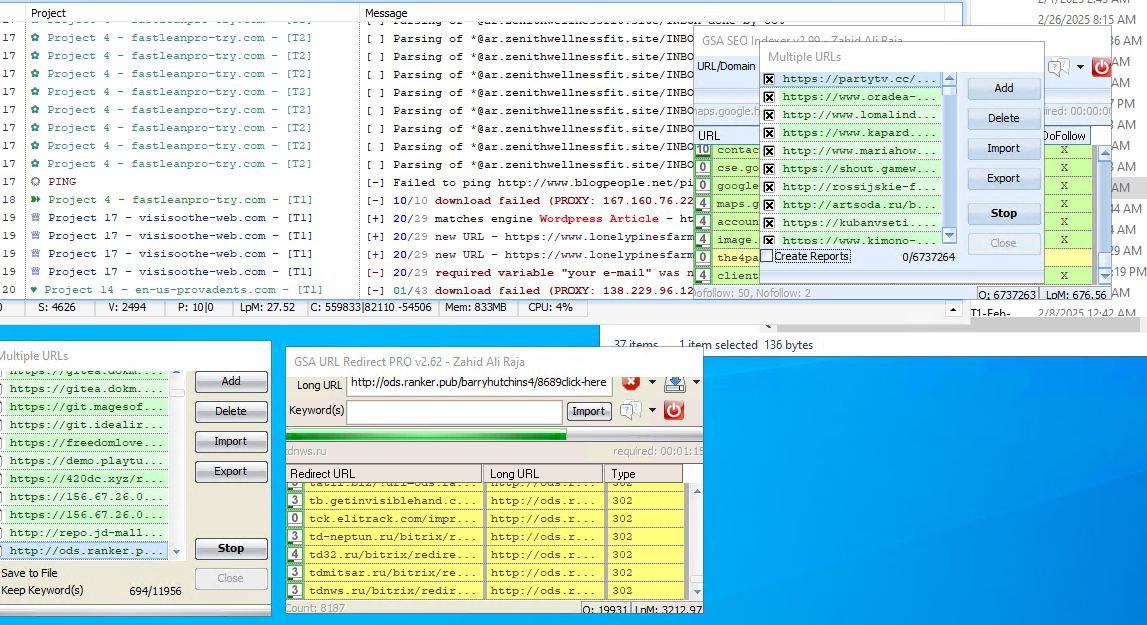This screenshot has height=625, width=1147.
Task: Click down arrow of Redirect URL table scrollbar
Action: click(x=696, y=591)
